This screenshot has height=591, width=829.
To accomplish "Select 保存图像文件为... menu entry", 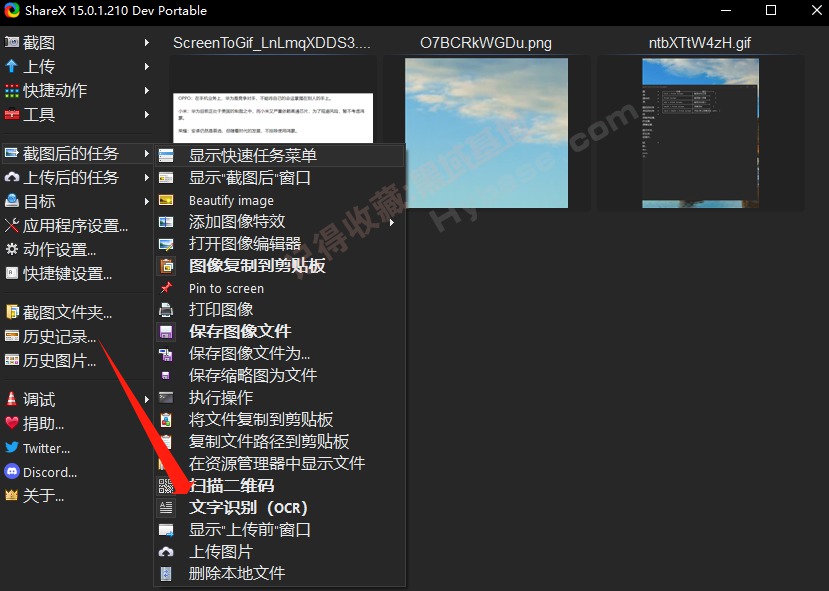I will coord(280,353).
